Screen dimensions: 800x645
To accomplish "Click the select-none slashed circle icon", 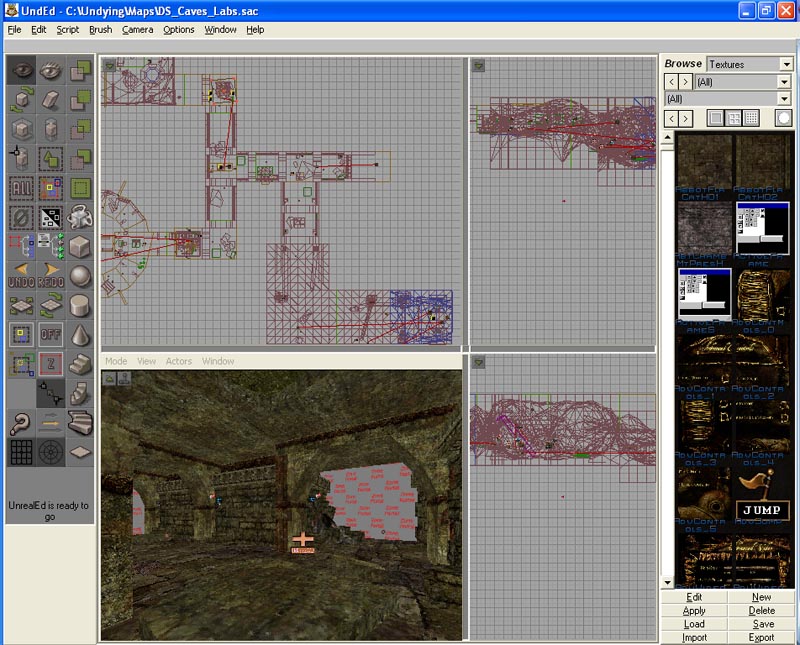I will [21, 217].
